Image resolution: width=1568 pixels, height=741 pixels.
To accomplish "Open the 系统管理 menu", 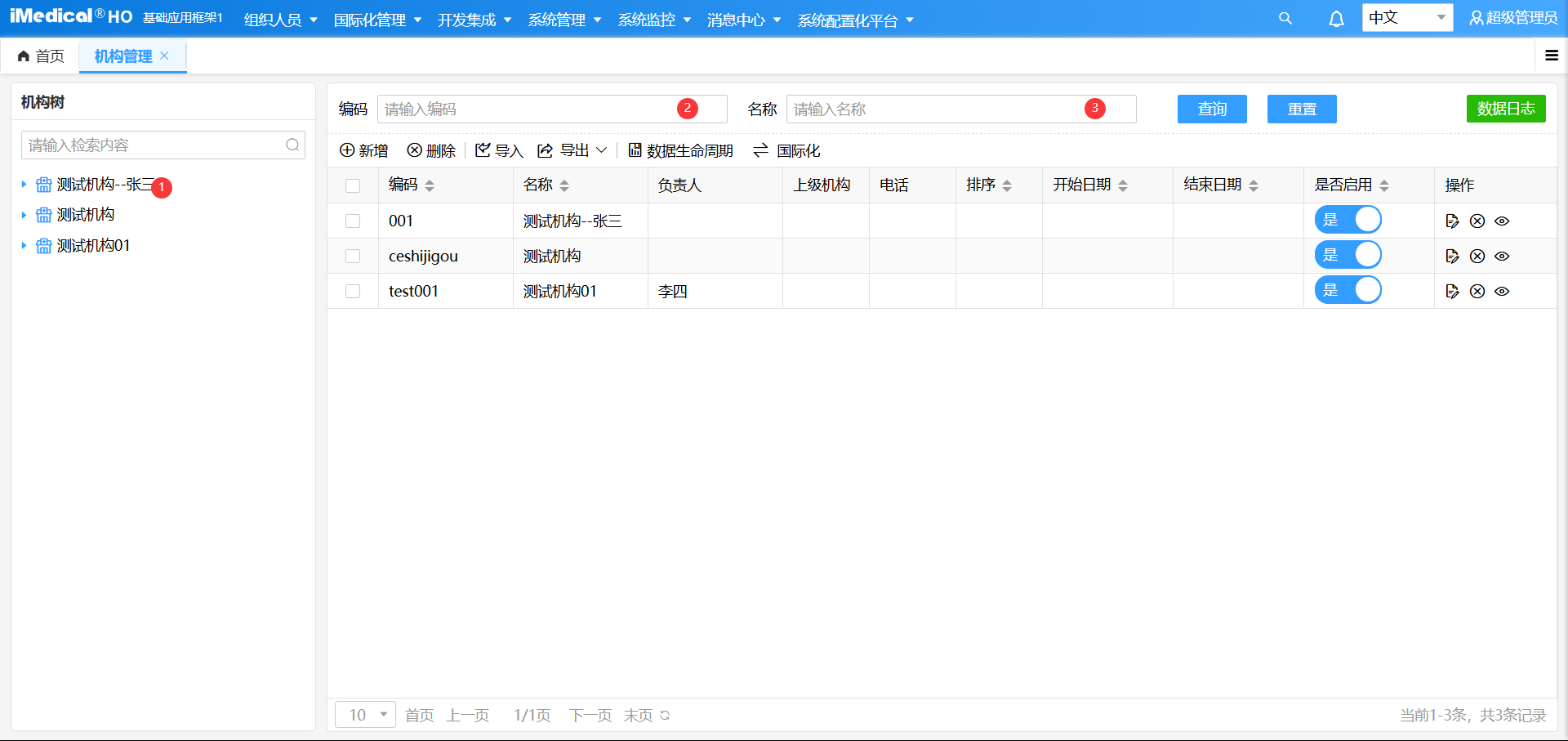I will point(564,20).
